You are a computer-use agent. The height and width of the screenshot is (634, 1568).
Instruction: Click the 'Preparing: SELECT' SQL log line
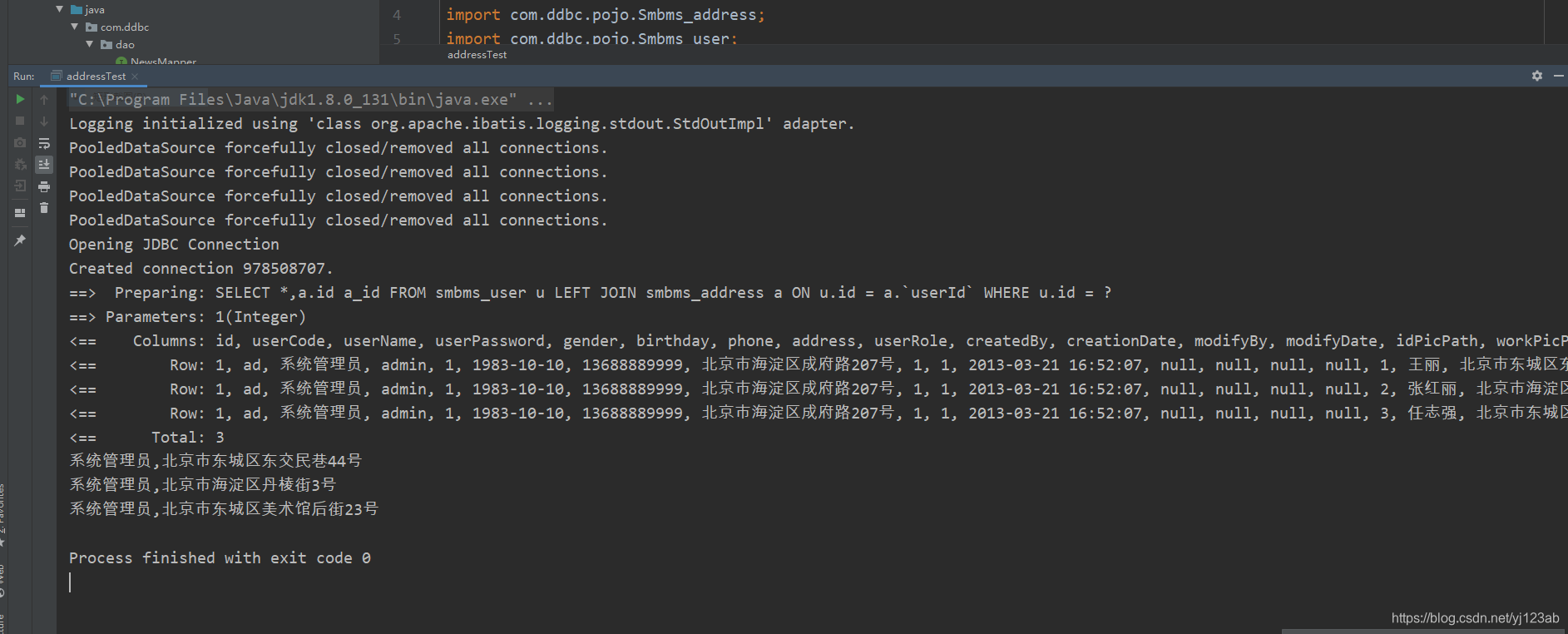tap(590, 293)
